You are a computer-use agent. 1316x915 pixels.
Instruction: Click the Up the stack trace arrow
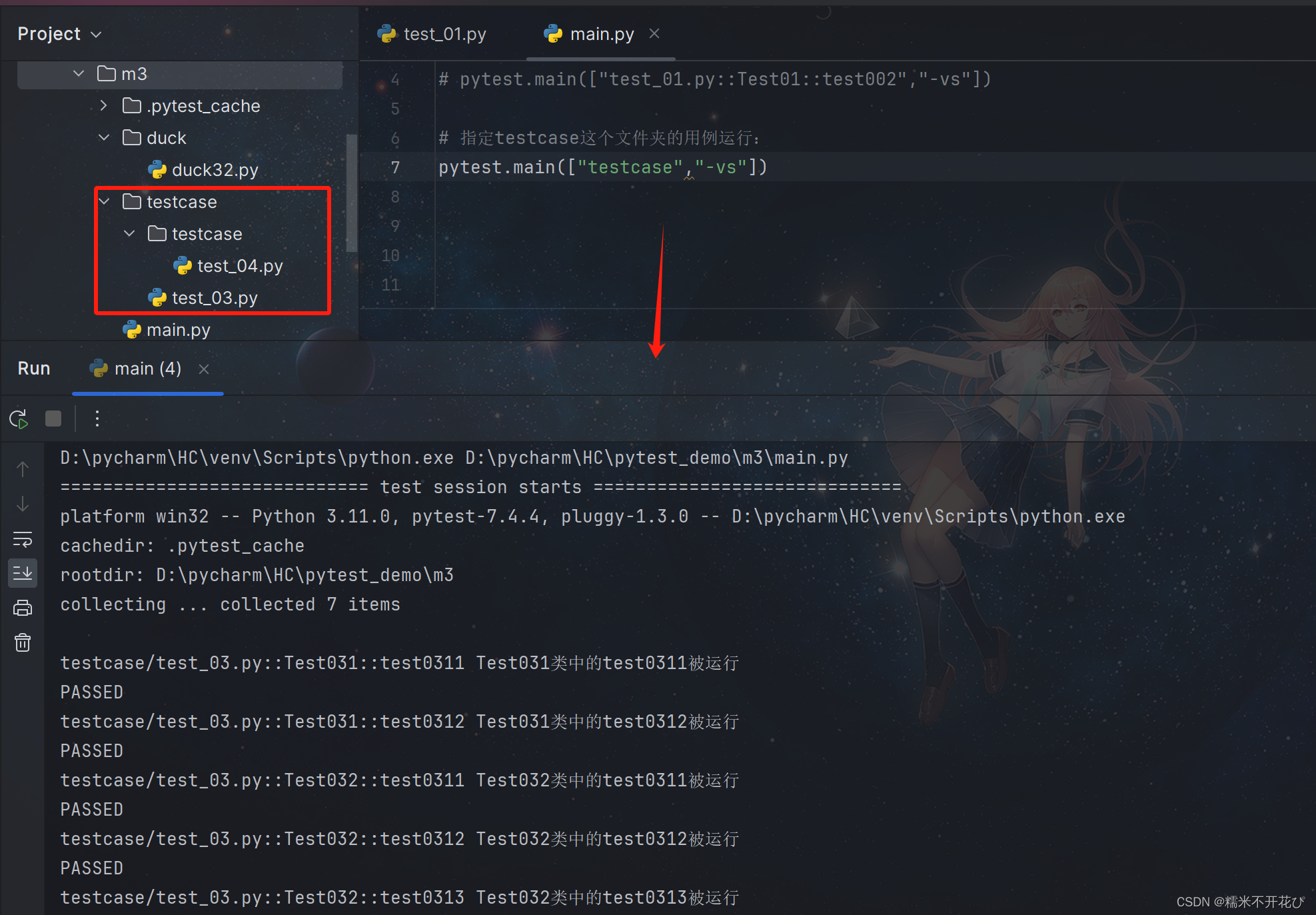(x=23, y=469)
